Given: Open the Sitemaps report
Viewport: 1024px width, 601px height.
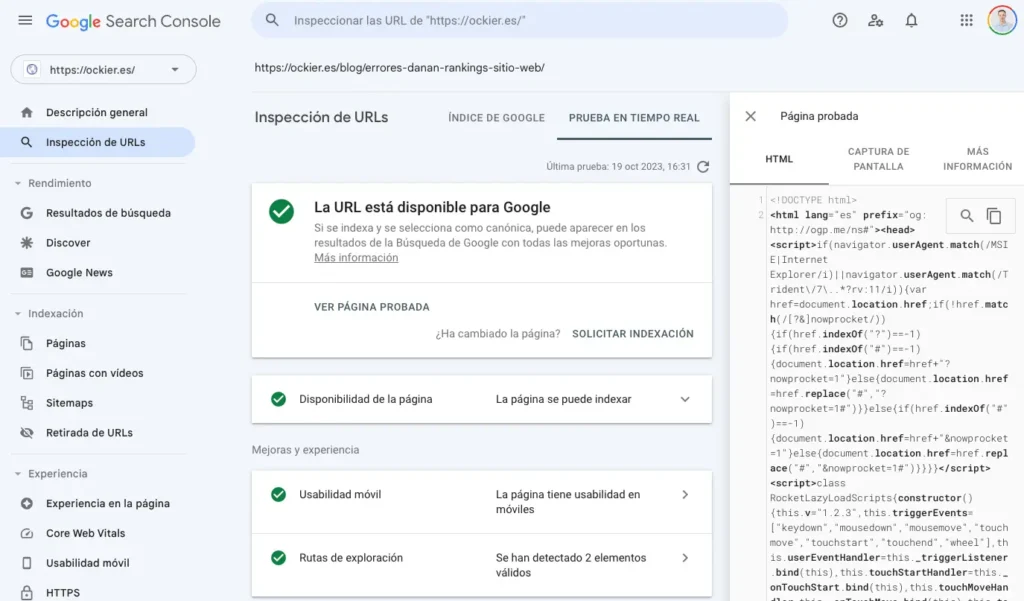Looking at the screenshot, I should pyautogui.click(x=69, y=403).
